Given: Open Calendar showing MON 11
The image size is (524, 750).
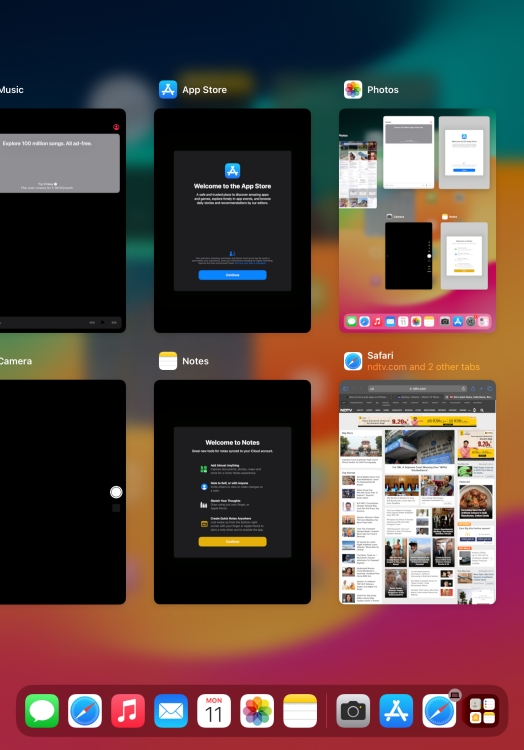Looking at the screenshot, I should [x=214, y=711].
